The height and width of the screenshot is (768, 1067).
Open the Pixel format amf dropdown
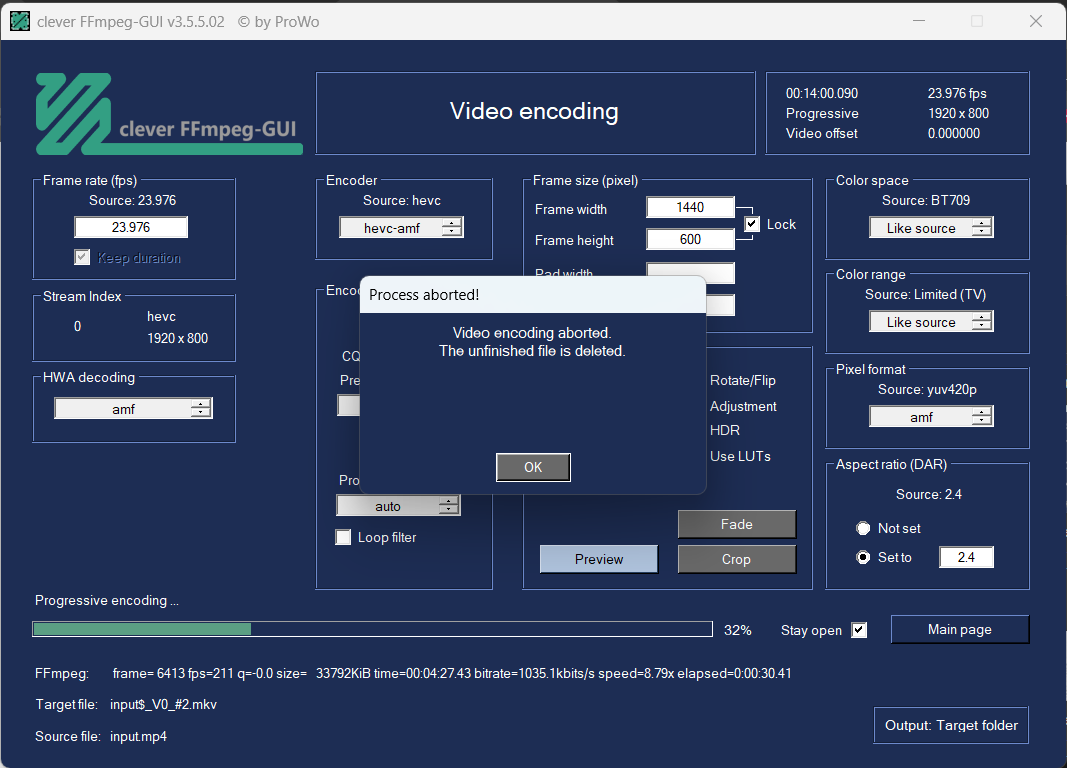pos(931,417)
